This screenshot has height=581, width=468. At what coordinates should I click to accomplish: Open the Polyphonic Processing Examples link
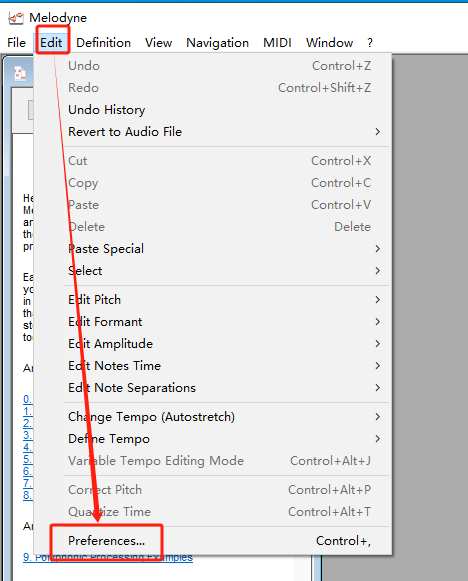click(x=108, y=558)
